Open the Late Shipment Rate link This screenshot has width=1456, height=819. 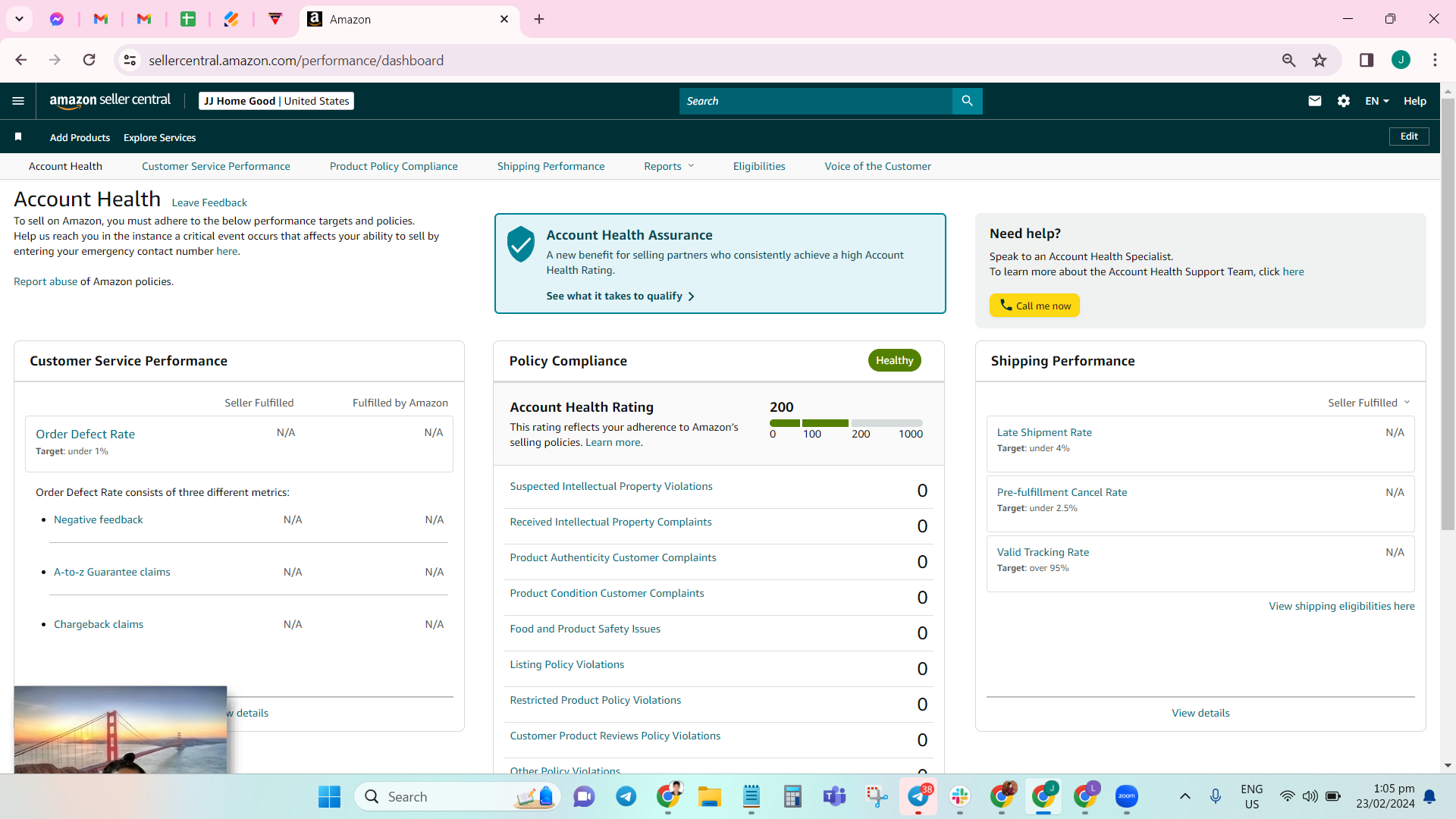[x=1044, y=432]
